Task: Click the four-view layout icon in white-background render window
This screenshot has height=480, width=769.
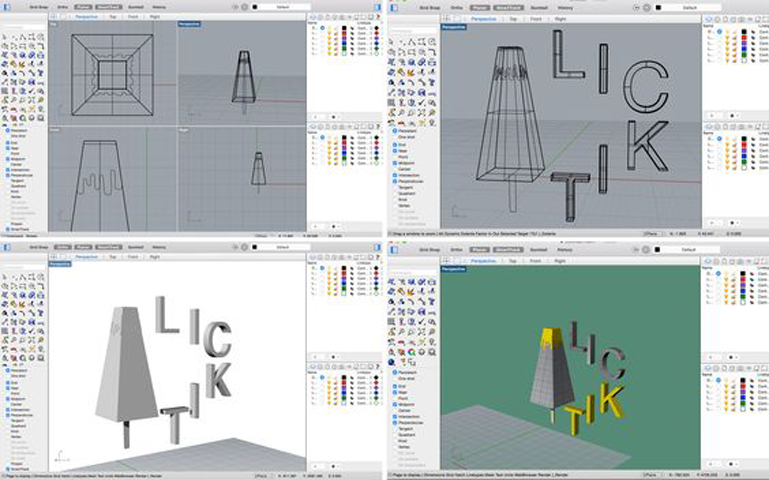Action: [53, 256]
